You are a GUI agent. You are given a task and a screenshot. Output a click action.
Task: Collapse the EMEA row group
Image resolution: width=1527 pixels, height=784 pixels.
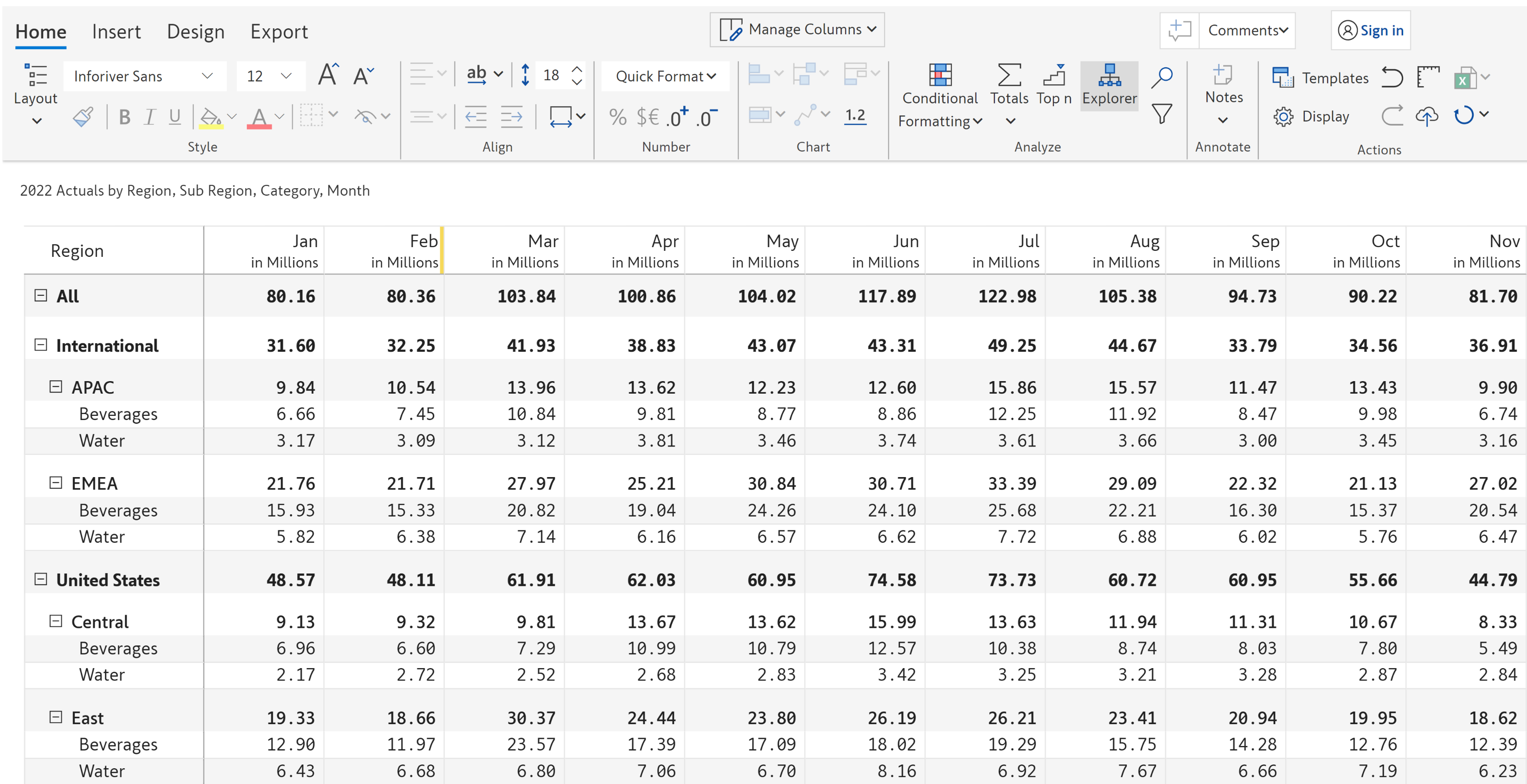[x=55, y=483]
